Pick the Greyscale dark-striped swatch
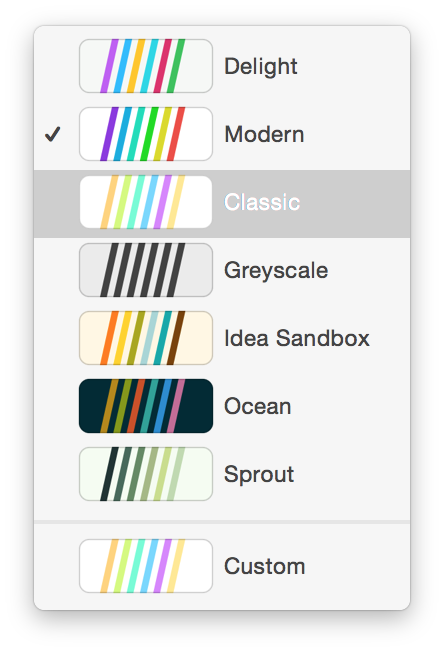The image size is (444, 652). [146, 270]
